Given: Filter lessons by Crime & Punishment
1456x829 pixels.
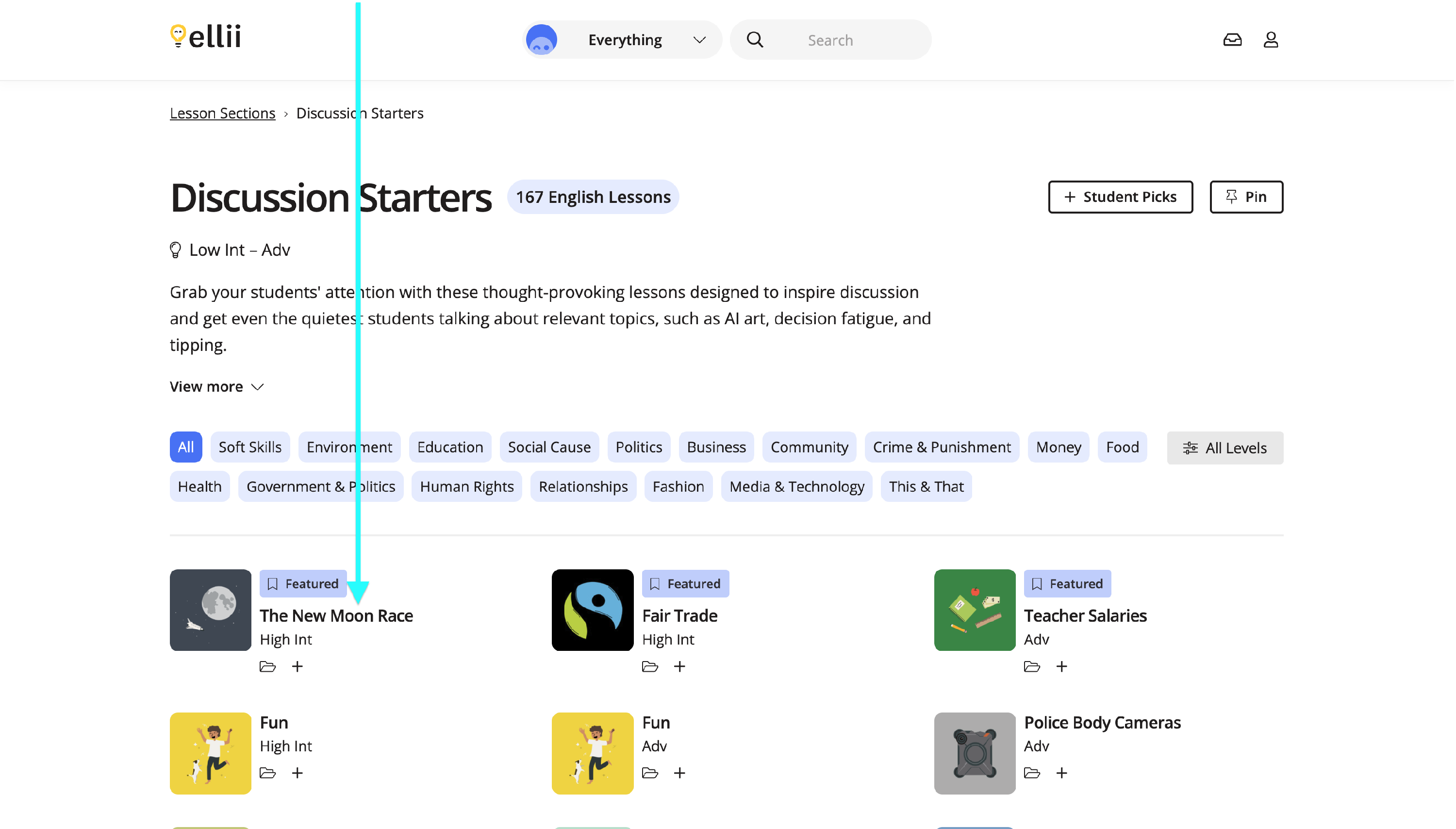Looking at the screenshot, I should [x=942, y=448].
